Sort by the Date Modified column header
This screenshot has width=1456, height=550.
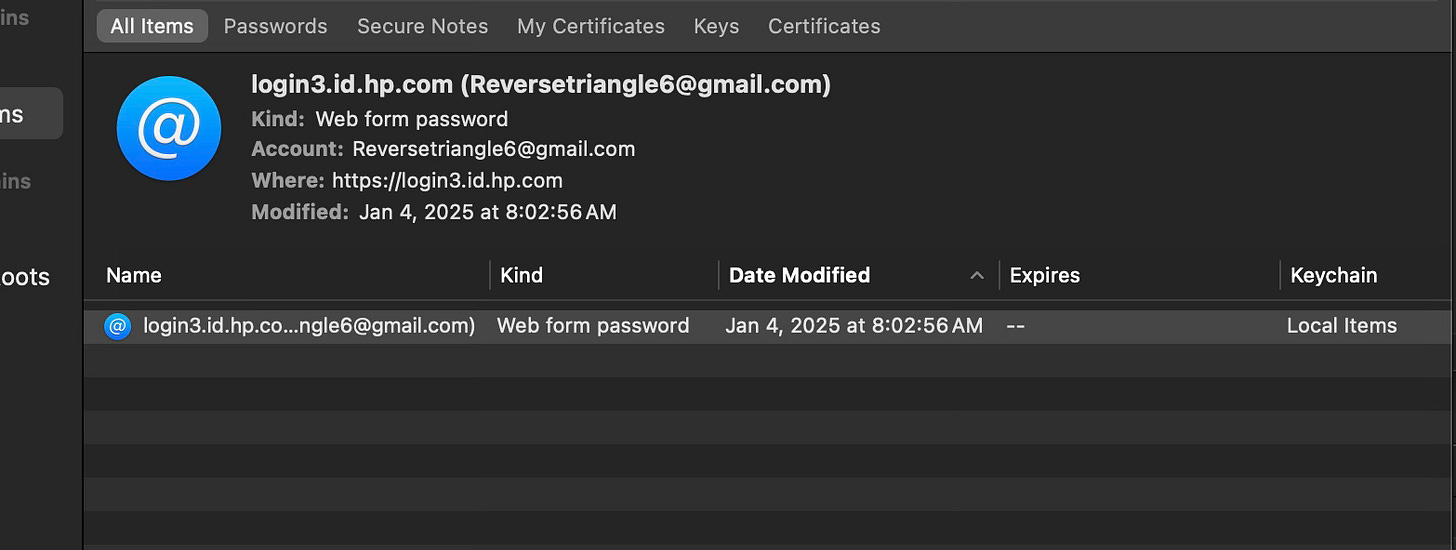tap(799, 275)
